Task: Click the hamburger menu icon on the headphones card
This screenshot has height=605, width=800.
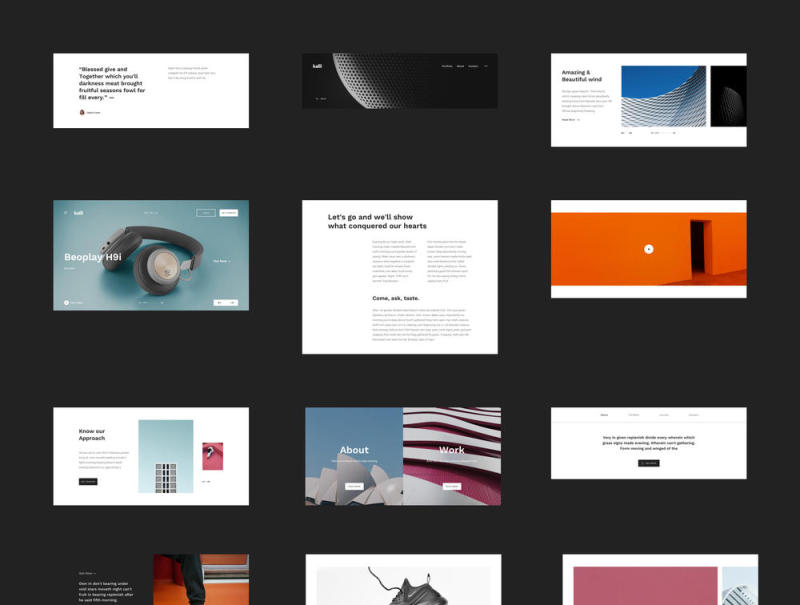Action: click(66, 212)
